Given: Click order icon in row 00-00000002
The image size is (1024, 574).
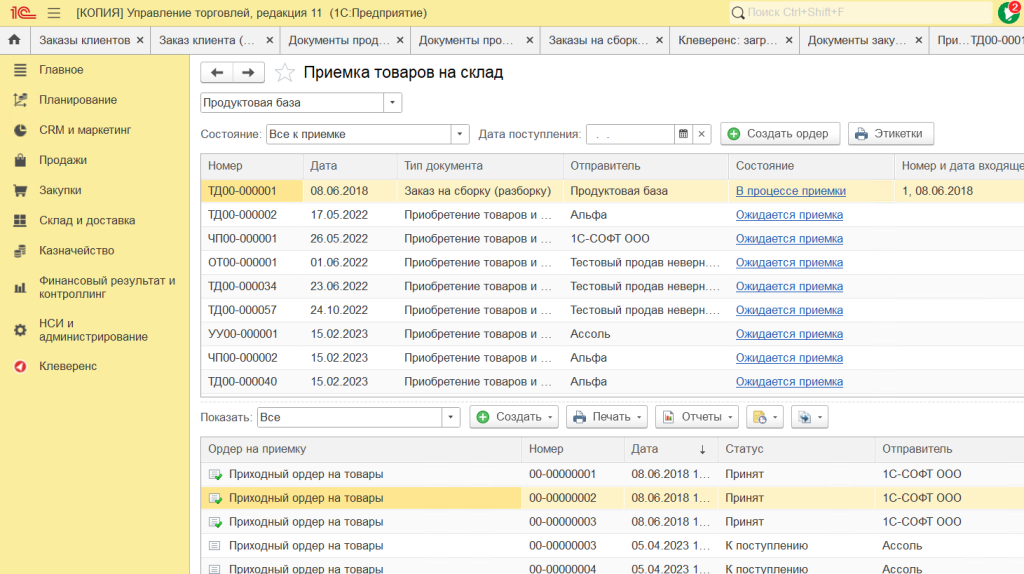Looking at the screenshot, I should (x=215, y=498).
